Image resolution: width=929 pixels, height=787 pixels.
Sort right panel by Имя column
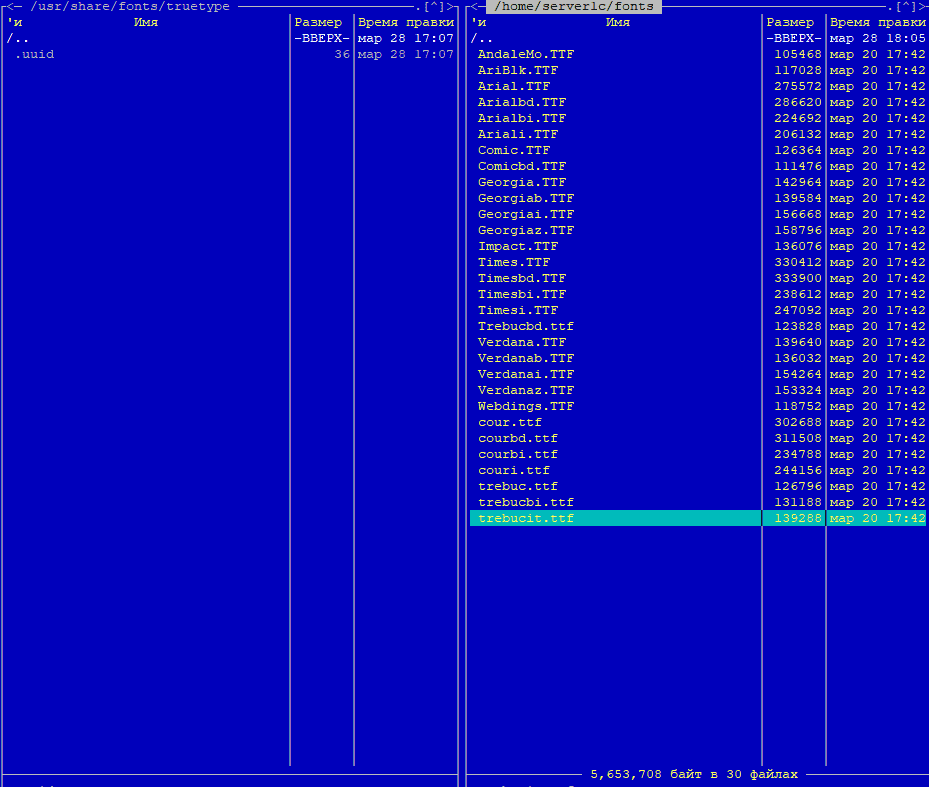point(617,23)
